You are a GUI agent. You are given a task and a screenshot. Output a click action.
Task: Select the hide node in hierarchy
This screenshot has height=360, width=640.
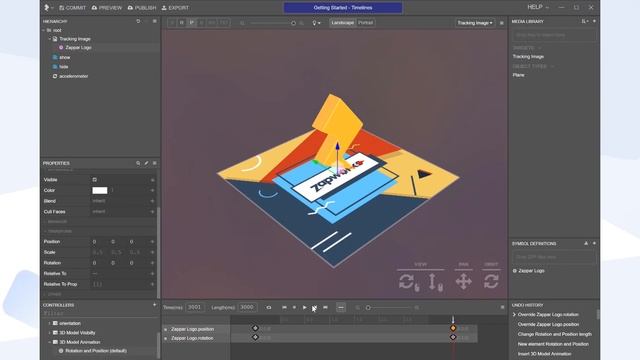(64, 67)
